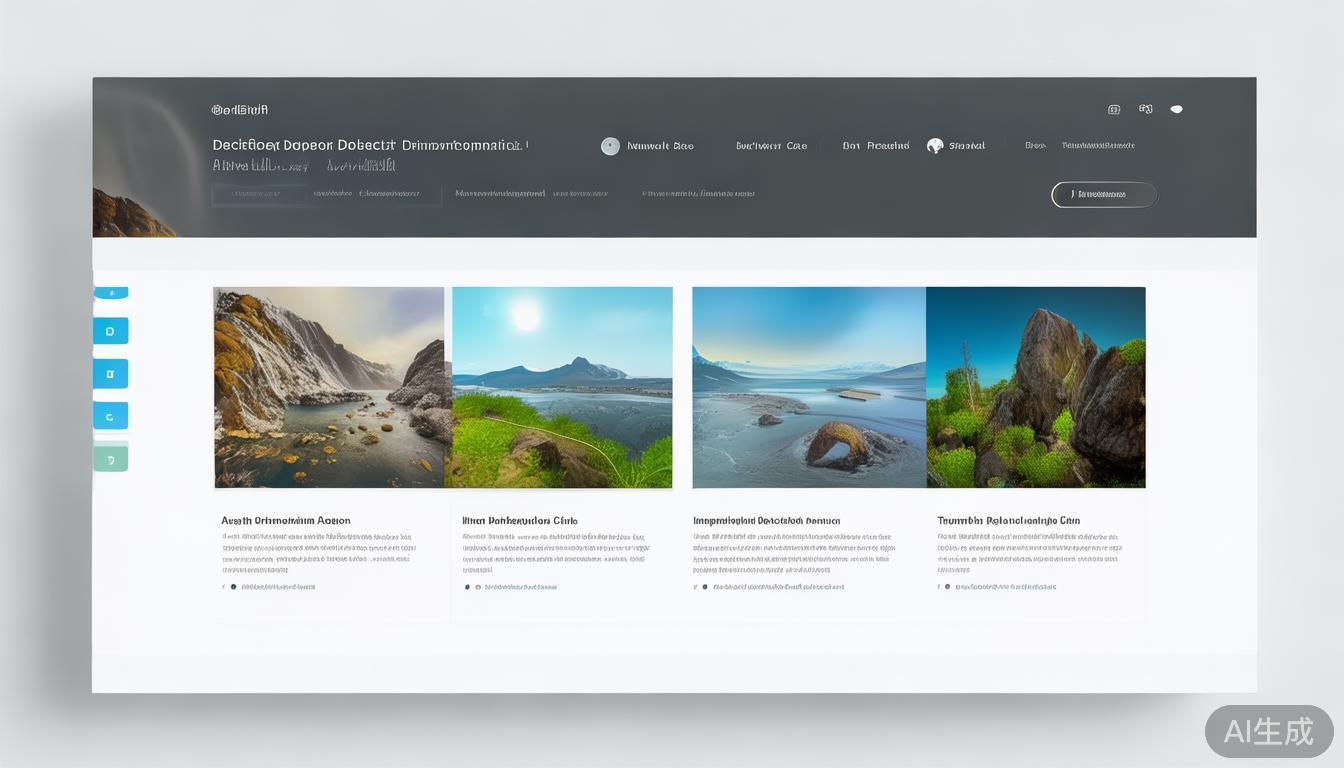Click the fourth blue sidebar button
Viewport: 1344px width, 768px height.
point(110,416)
